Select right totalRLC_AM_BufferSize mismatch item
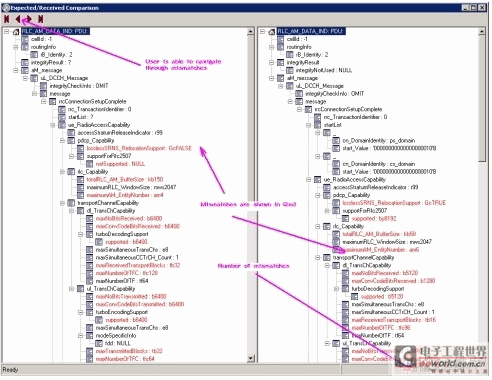 (379, 234)
